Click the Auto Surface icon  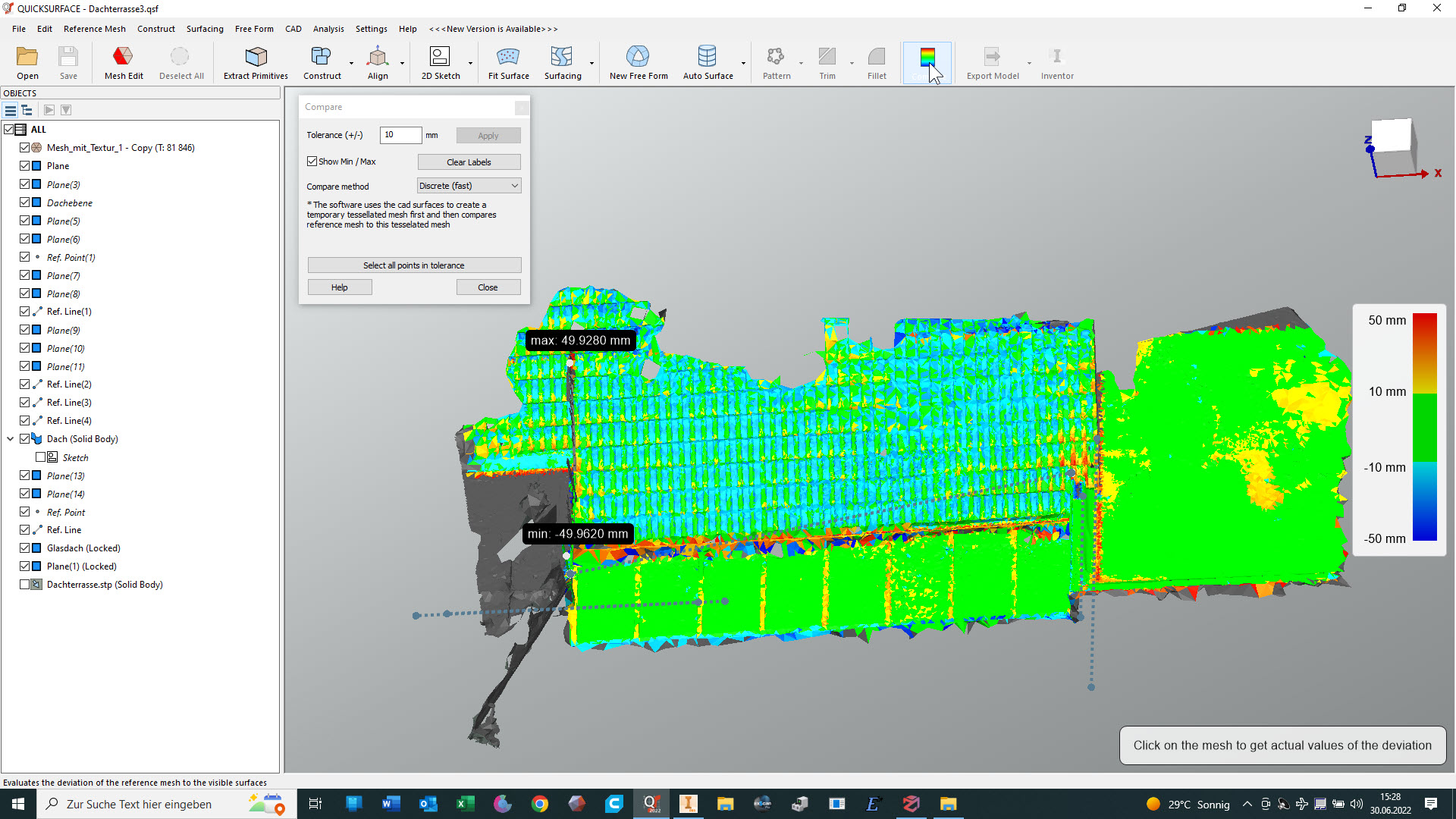pyautogui.click(x=707, y=62)
